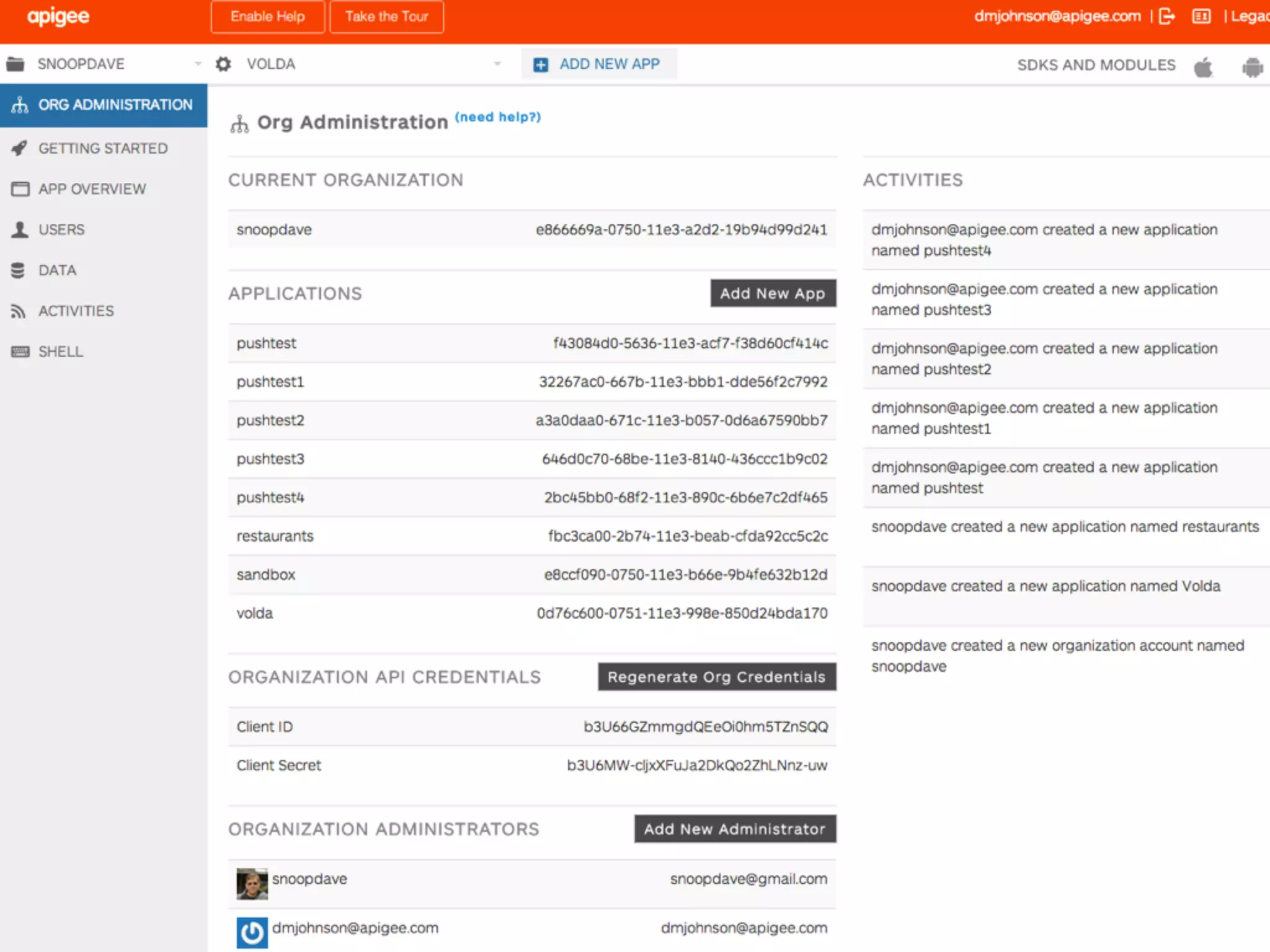Screen dimensions: 1270x952
Task: Go to the Shell sidebar item
Action: click(x=60, y=352)
